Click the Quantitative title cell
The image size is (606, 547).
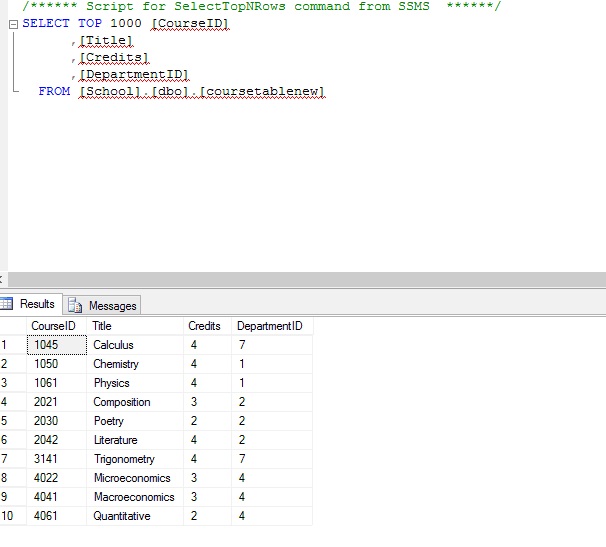pyautogui.click(x=135, y=516)
